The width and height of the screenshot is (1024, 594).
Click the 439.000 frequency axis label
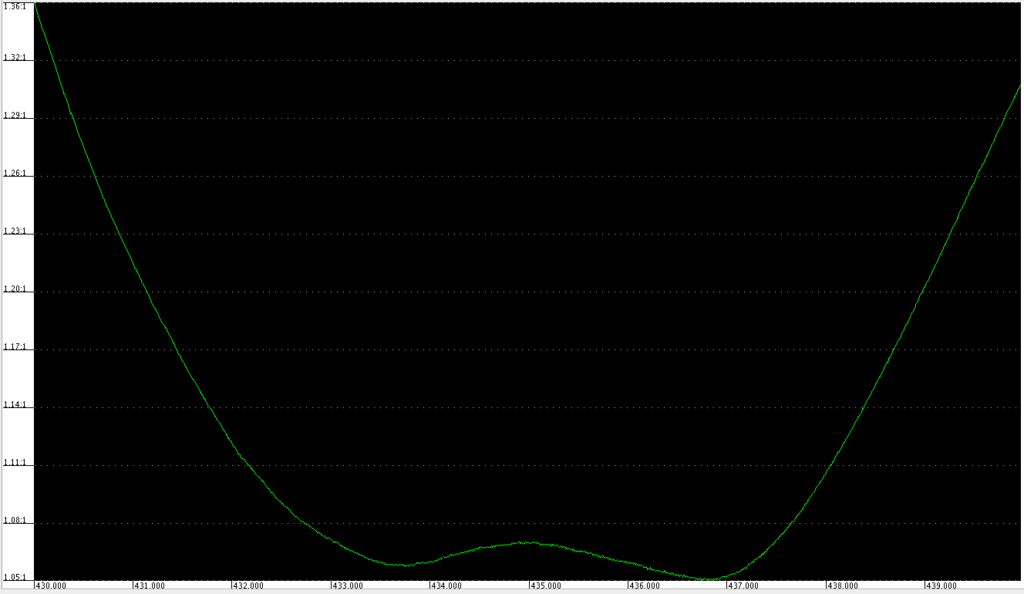[x=942, y=586]
